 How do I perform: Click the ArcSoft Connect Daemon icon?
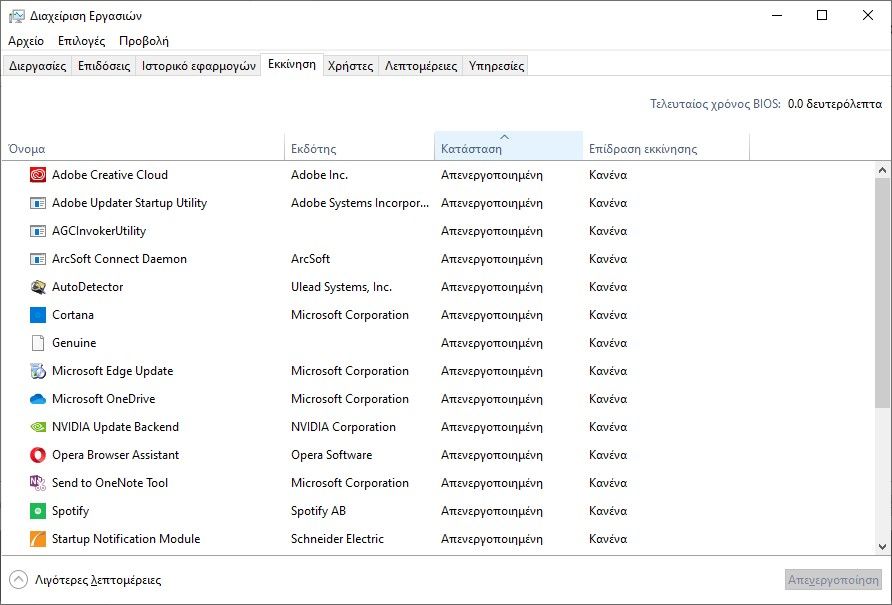coord(38,259)
